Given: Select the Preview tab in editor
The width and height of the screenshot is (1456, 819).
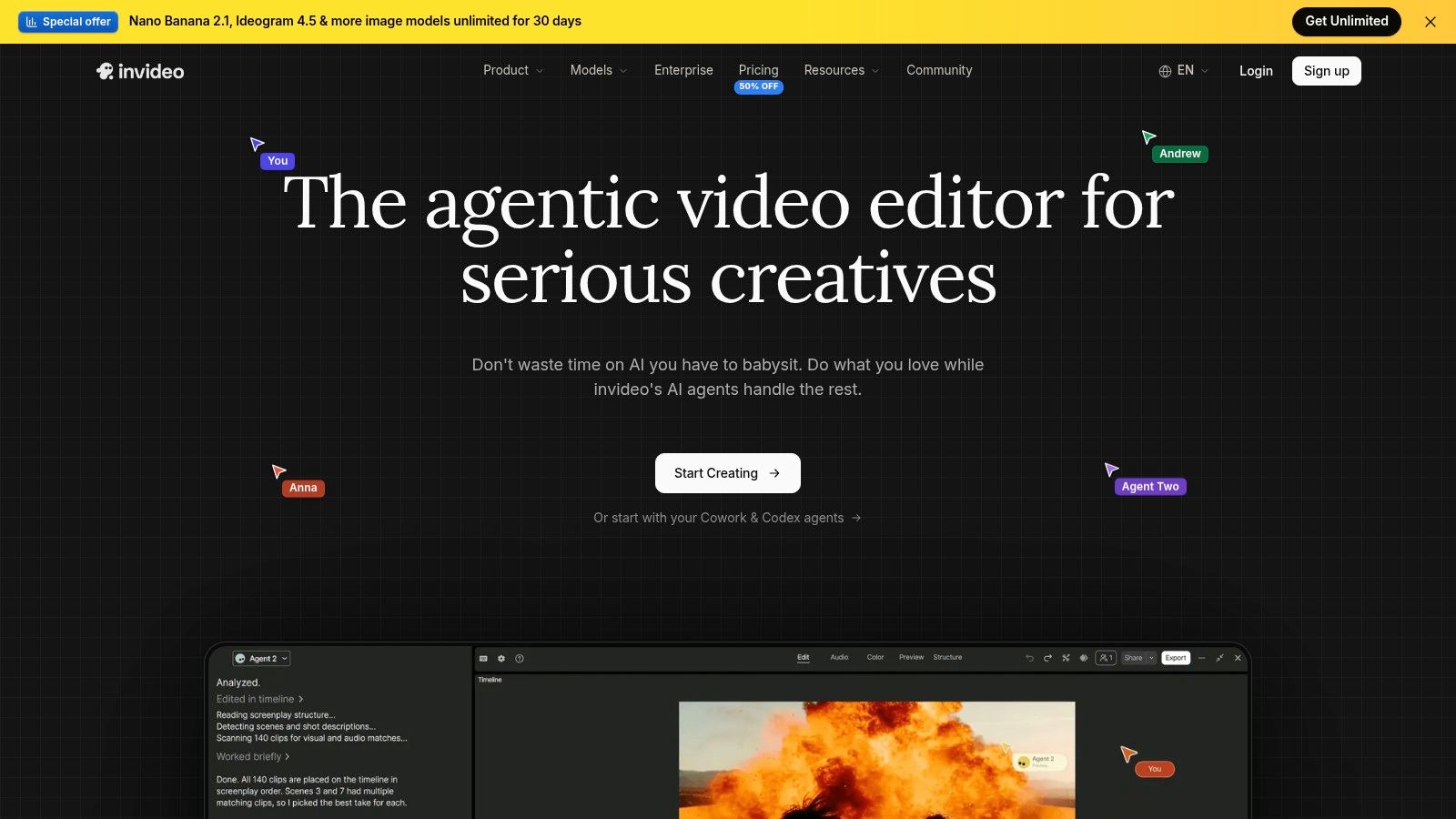Looking at the screenshot, I should [x=911, y=657].
